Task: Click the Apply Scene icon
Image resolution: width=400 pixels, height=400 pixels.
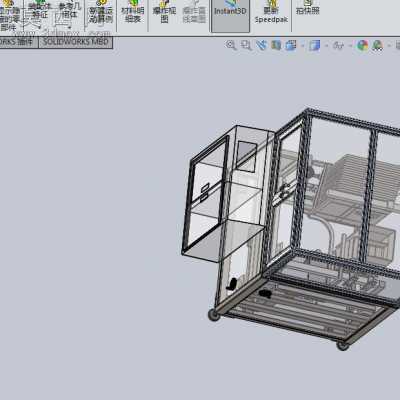Action: [378, 45]
